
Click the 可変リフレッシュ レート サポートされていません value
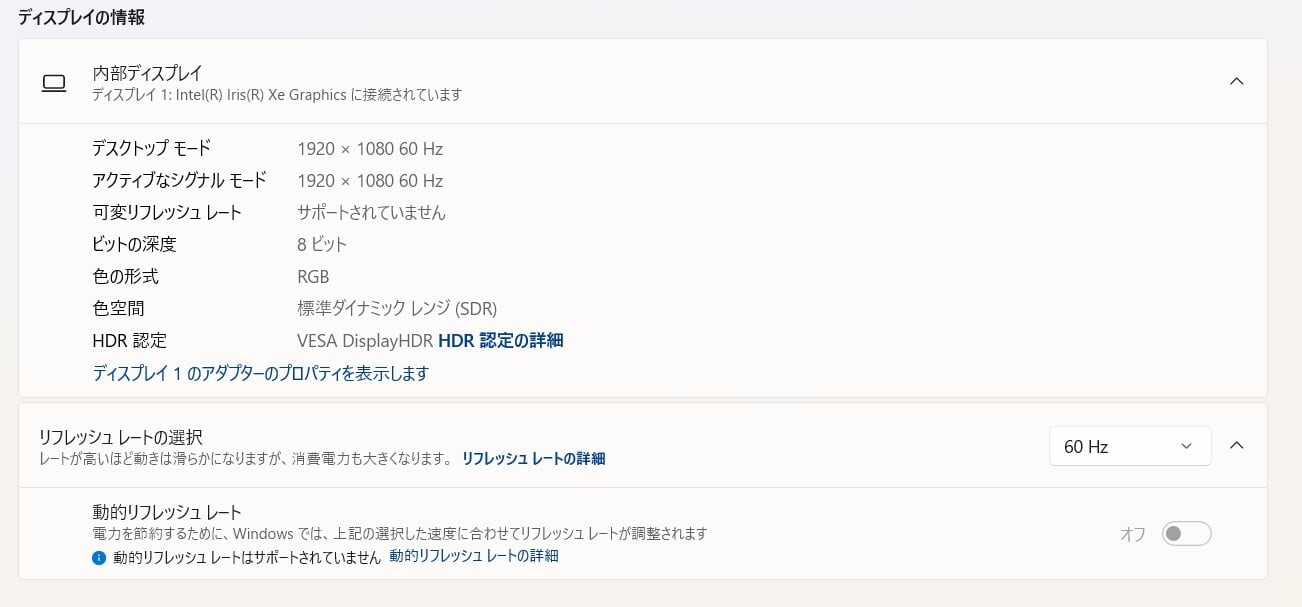[371, 213]
